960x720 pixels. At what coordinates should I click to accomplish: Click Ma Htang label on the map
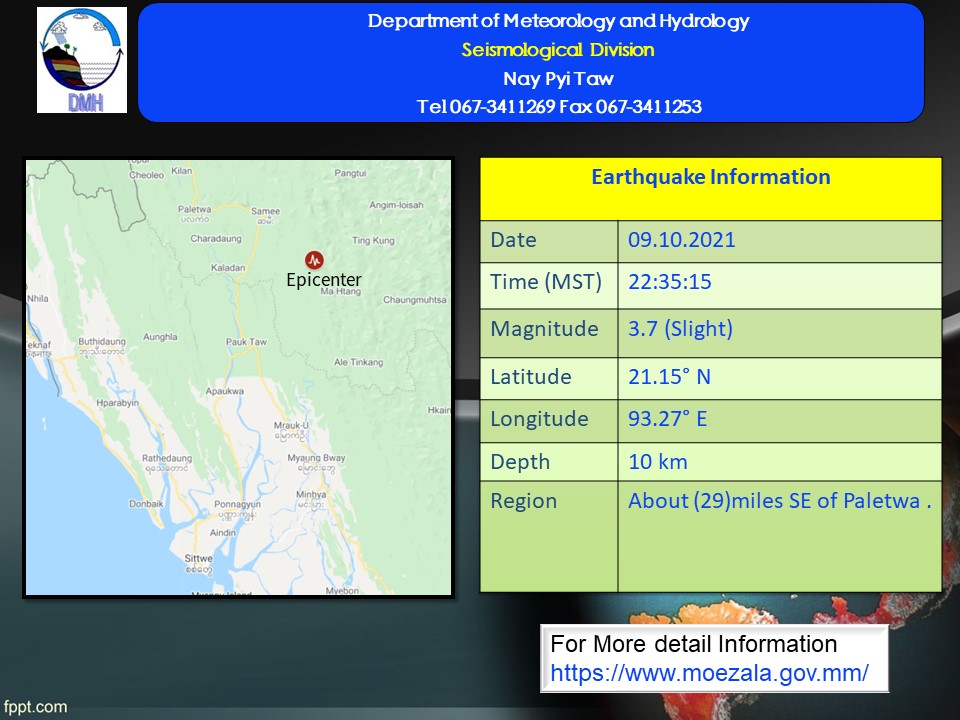341,291
